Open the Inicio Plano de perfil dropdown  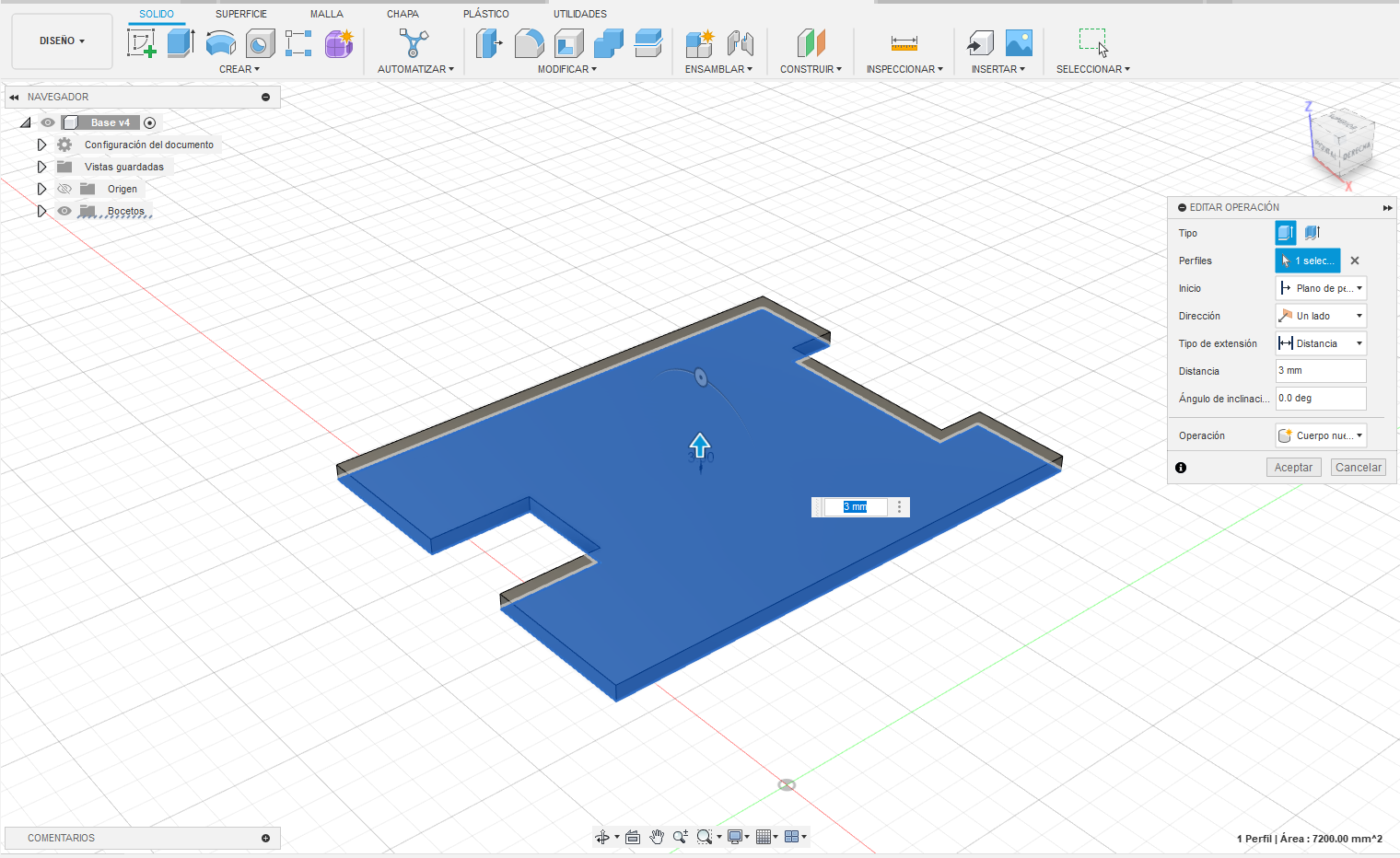click(x=1321, y=288)
